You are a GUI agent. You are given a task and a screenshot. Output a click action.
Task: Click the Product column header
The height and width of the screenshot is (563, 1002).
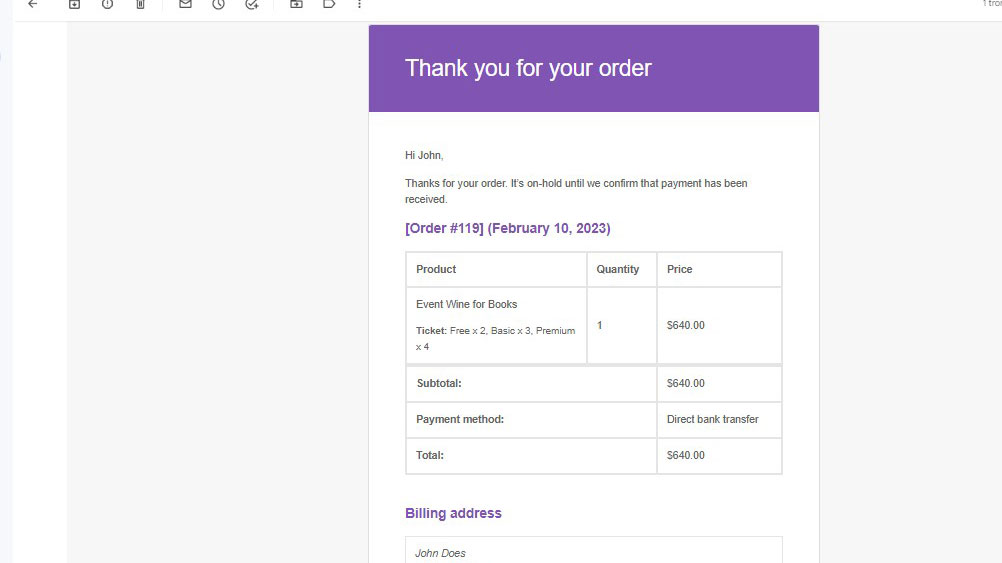click(436, 269)
